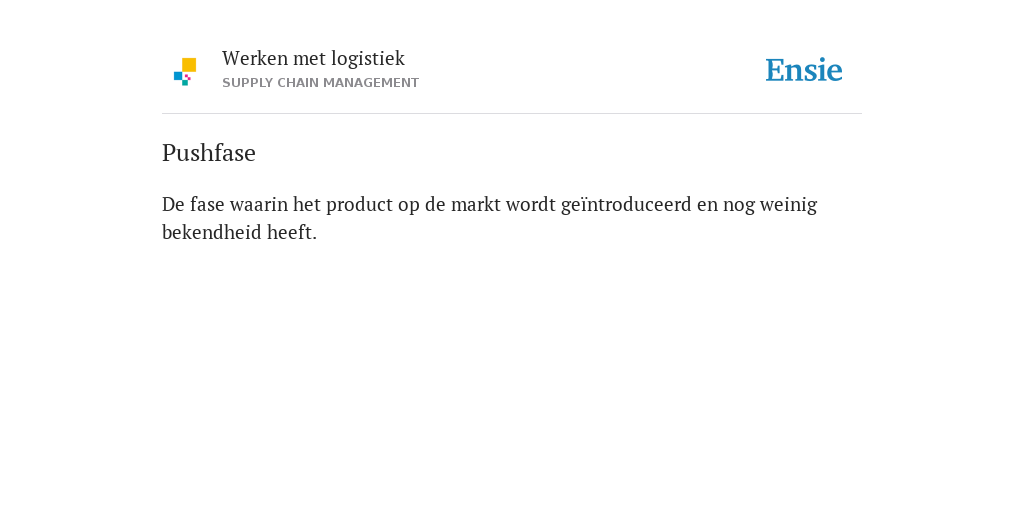The image size is (1024, 512).
Task: Click the word 'bekendheid' in the definition
Action: (x=212, y=232)
